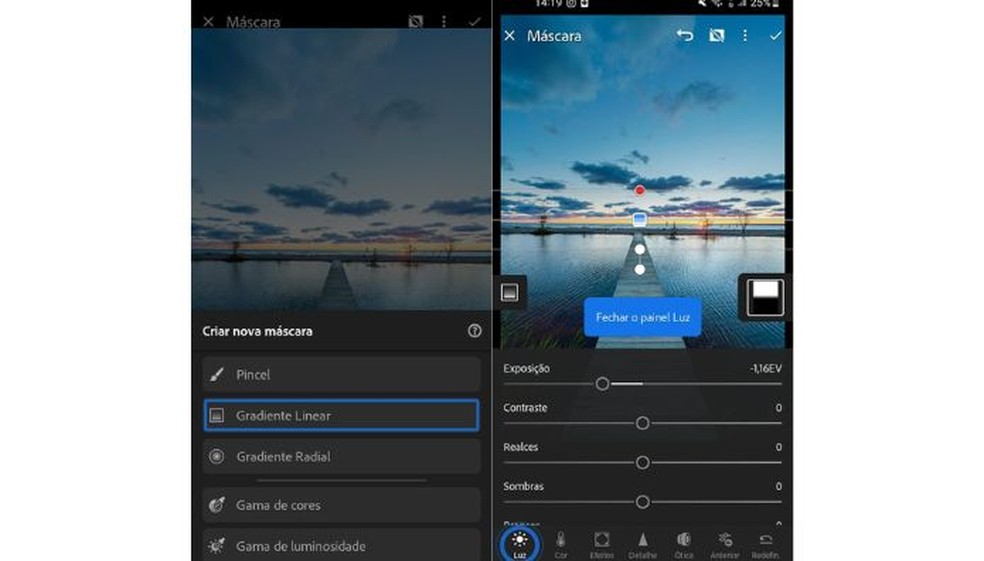The image size is (984, 561).
Task: Tap the Redefinir reset icon
Action: point(766,540)
